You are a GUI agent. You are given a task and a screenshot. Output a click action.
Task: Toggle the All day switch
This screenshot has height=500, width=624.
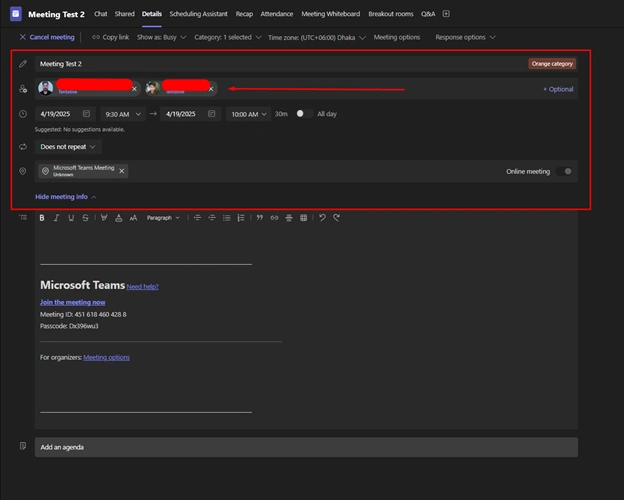point(305,114)
